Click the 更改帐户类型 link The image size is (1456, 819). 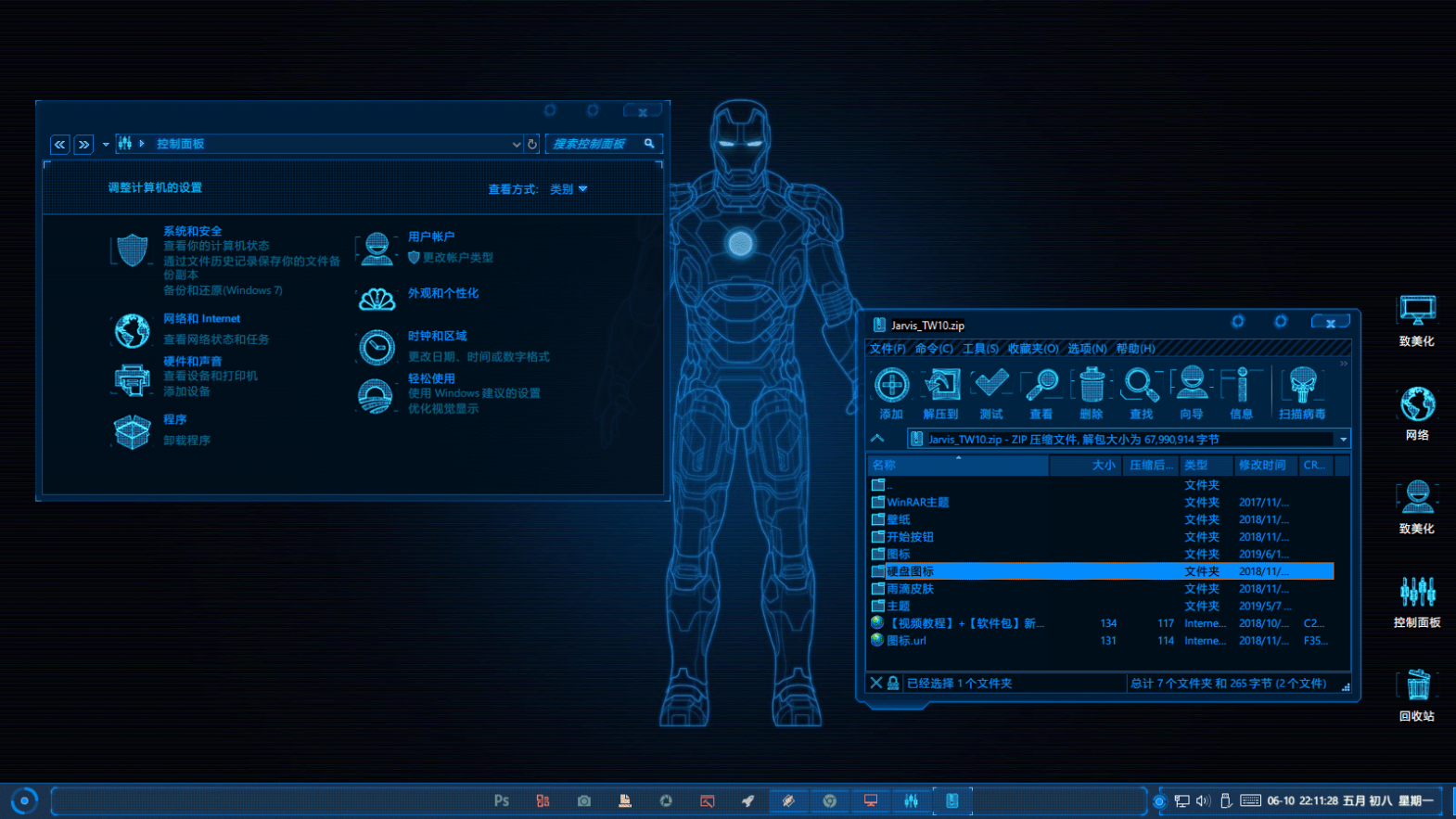pyautogui.click(x=458, y=258)
